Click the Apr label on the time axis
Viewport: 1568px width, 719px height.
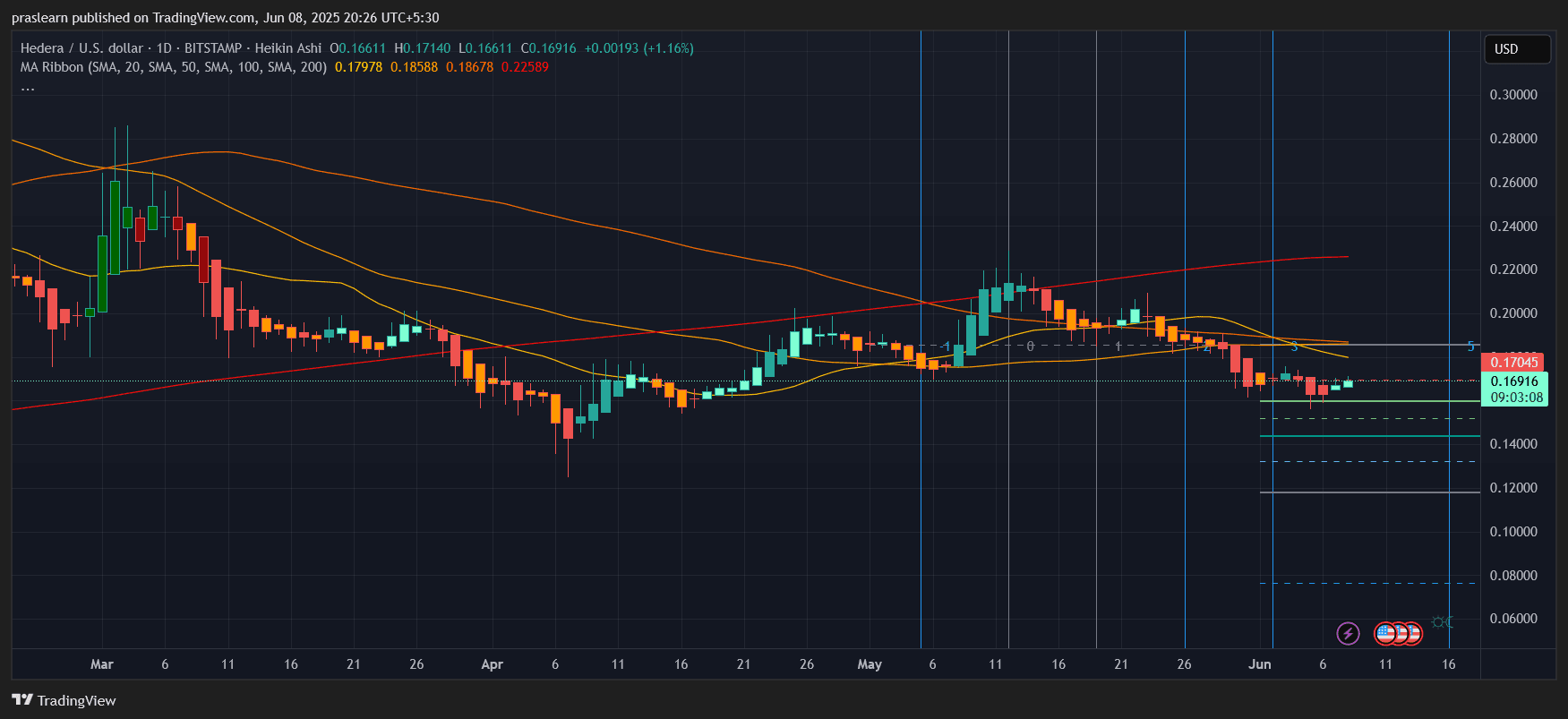pos(492,664)
